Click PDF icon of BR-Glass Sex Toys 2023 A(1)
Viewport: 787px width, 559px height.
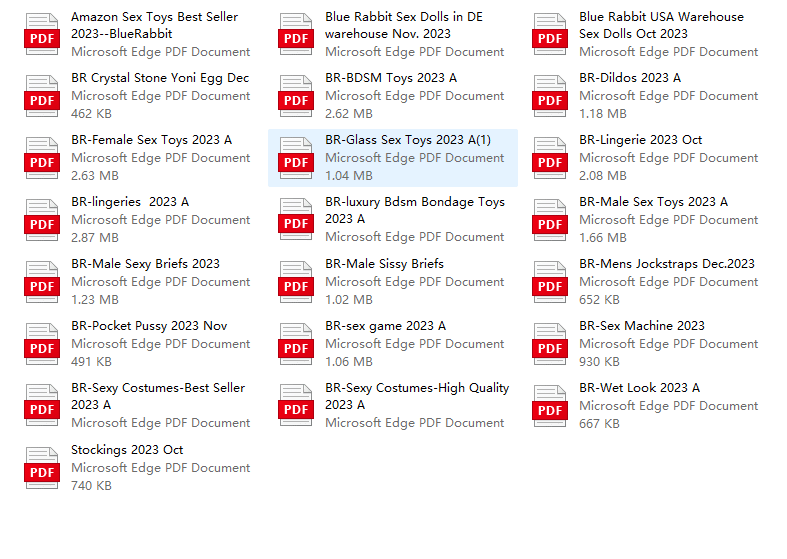[296, 159]
